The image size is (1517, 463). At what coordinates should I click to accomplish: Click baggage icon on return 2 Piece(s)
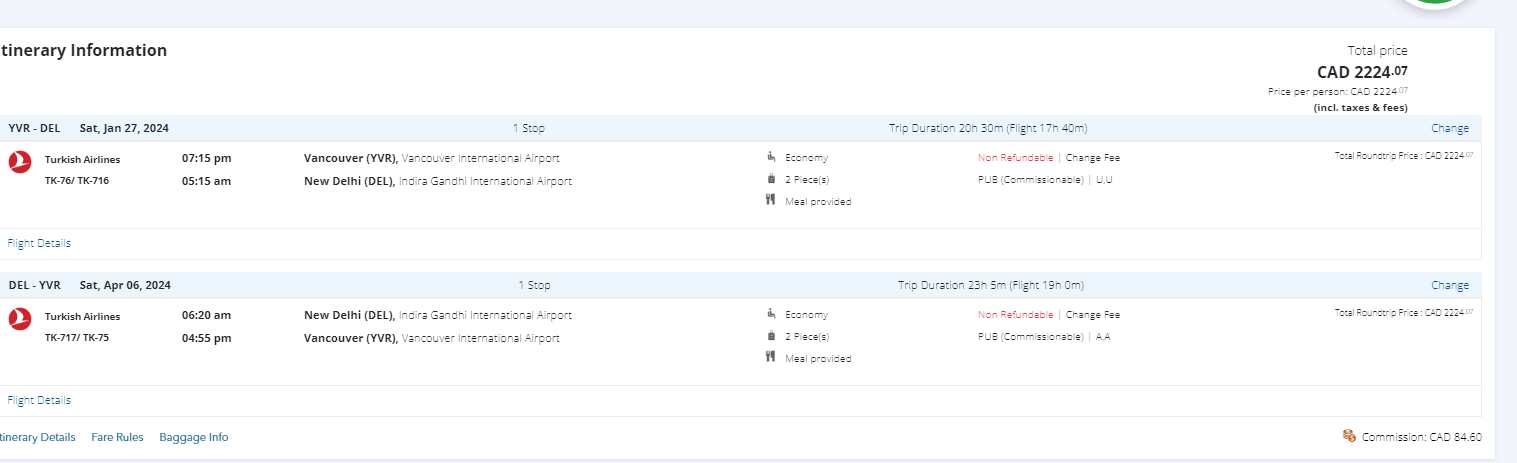(771, 336)
